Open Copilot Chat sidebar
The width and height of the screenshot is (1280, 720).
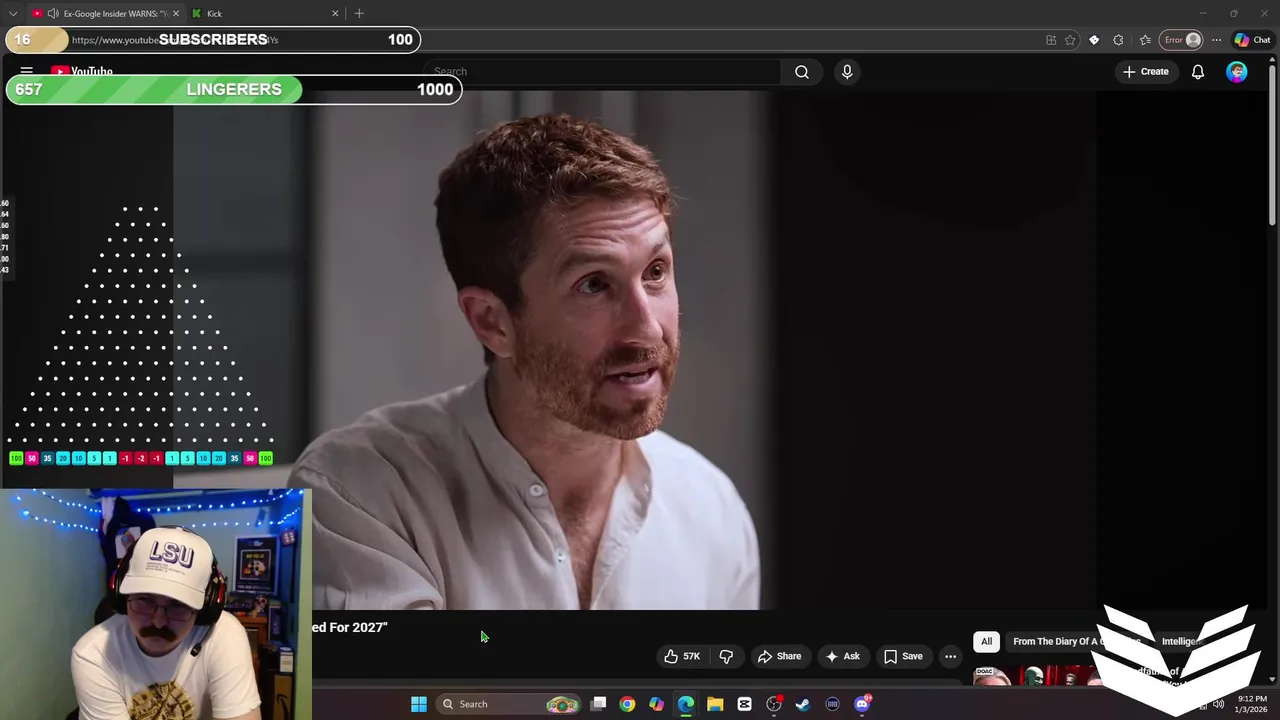pyautogui.click(x=1252, y=40)
